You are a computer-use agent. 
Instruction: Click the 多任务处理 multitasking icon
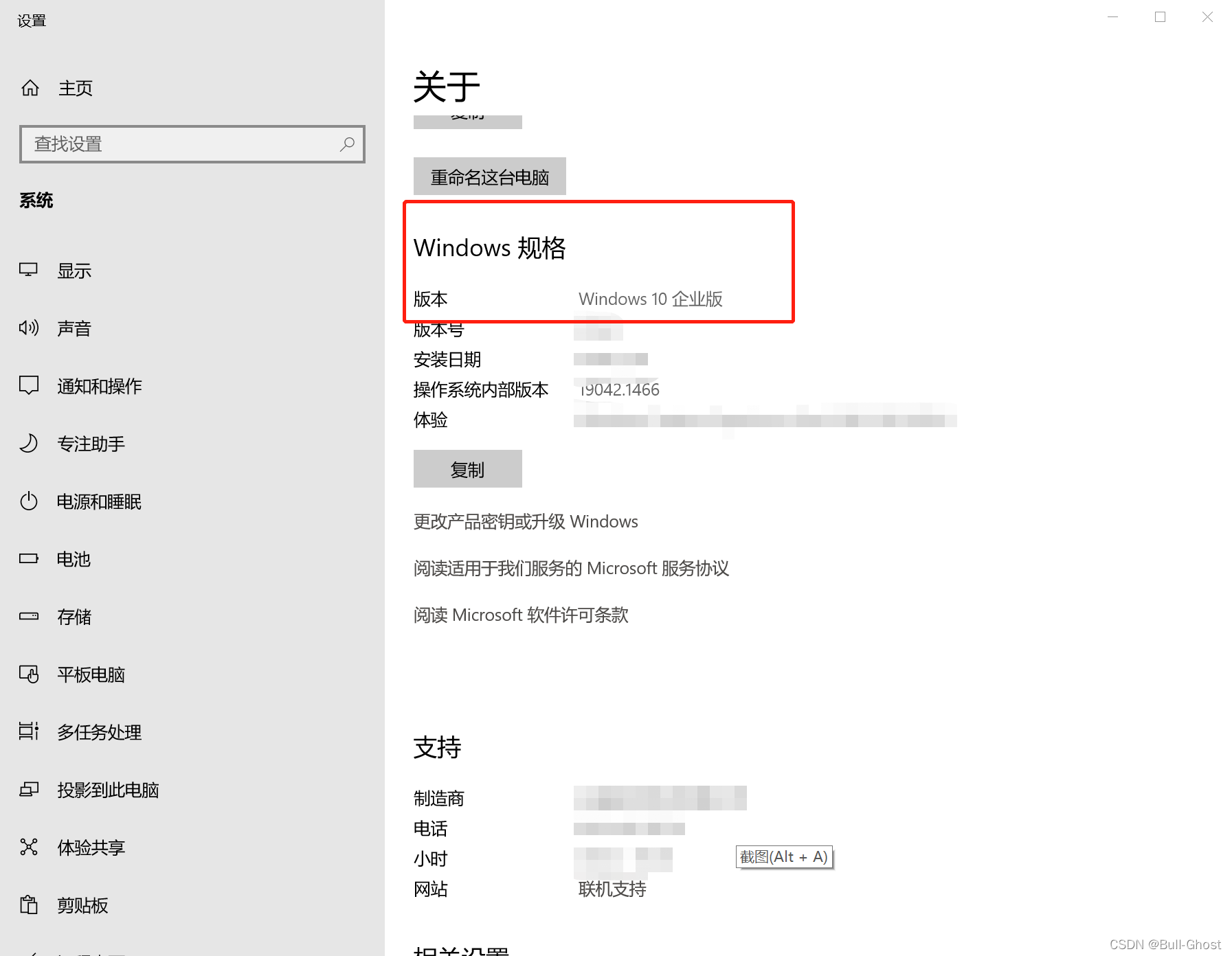28,731
